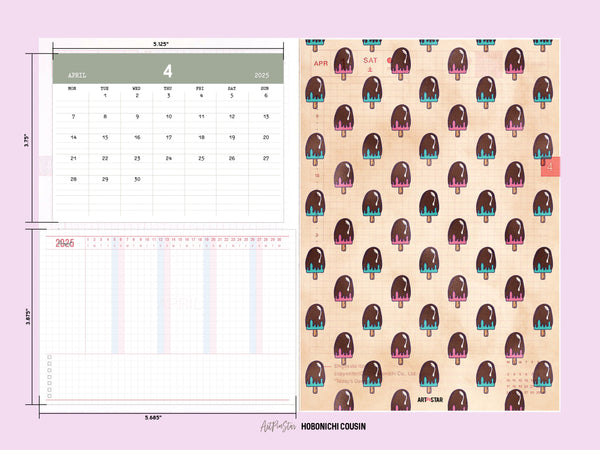600x450 pixels.
Task: Click the red 2025 label on tracker page
Action: point(65,243)
